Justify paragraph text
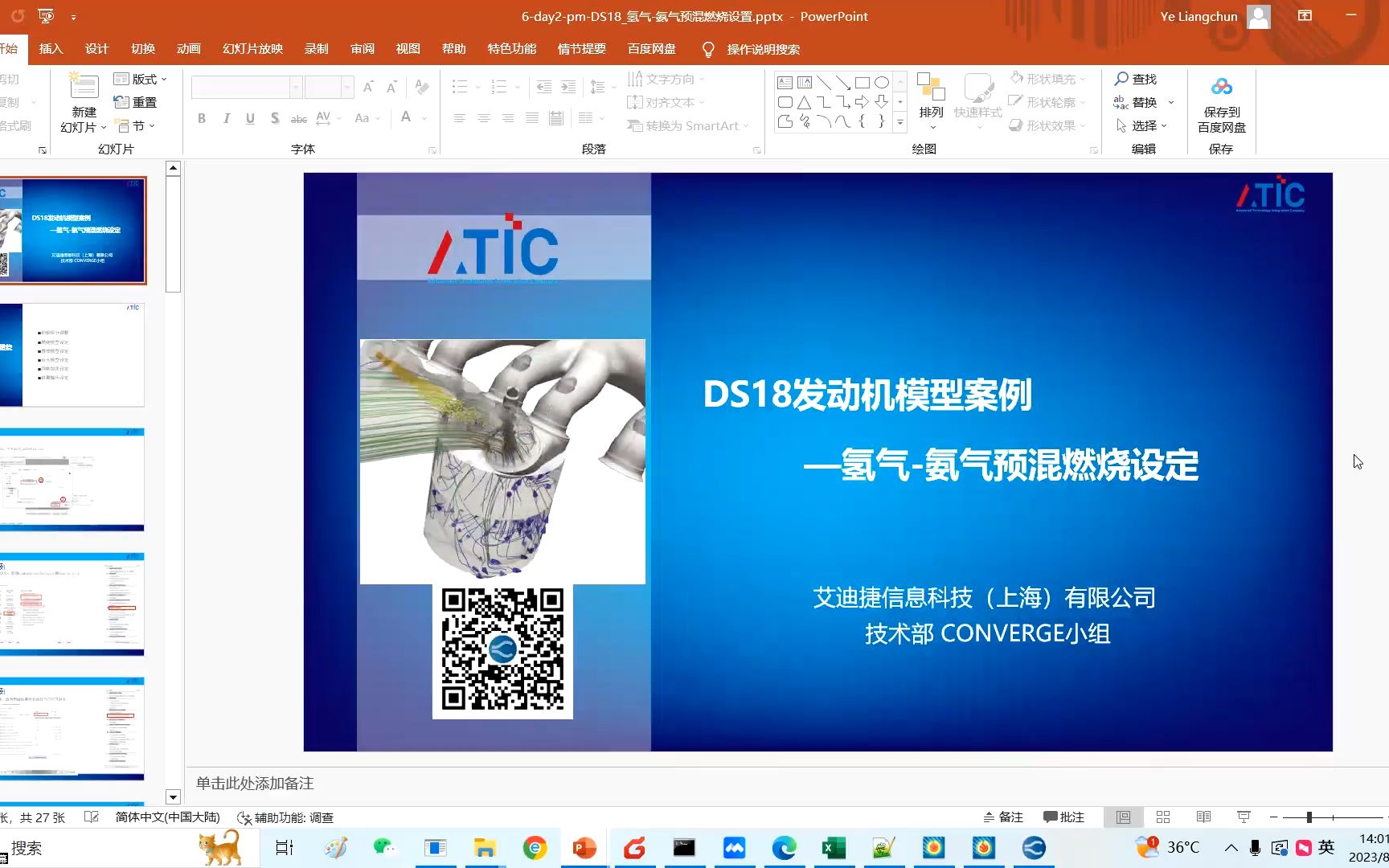The image size is (1389, 868). click(x=532, y=118)
